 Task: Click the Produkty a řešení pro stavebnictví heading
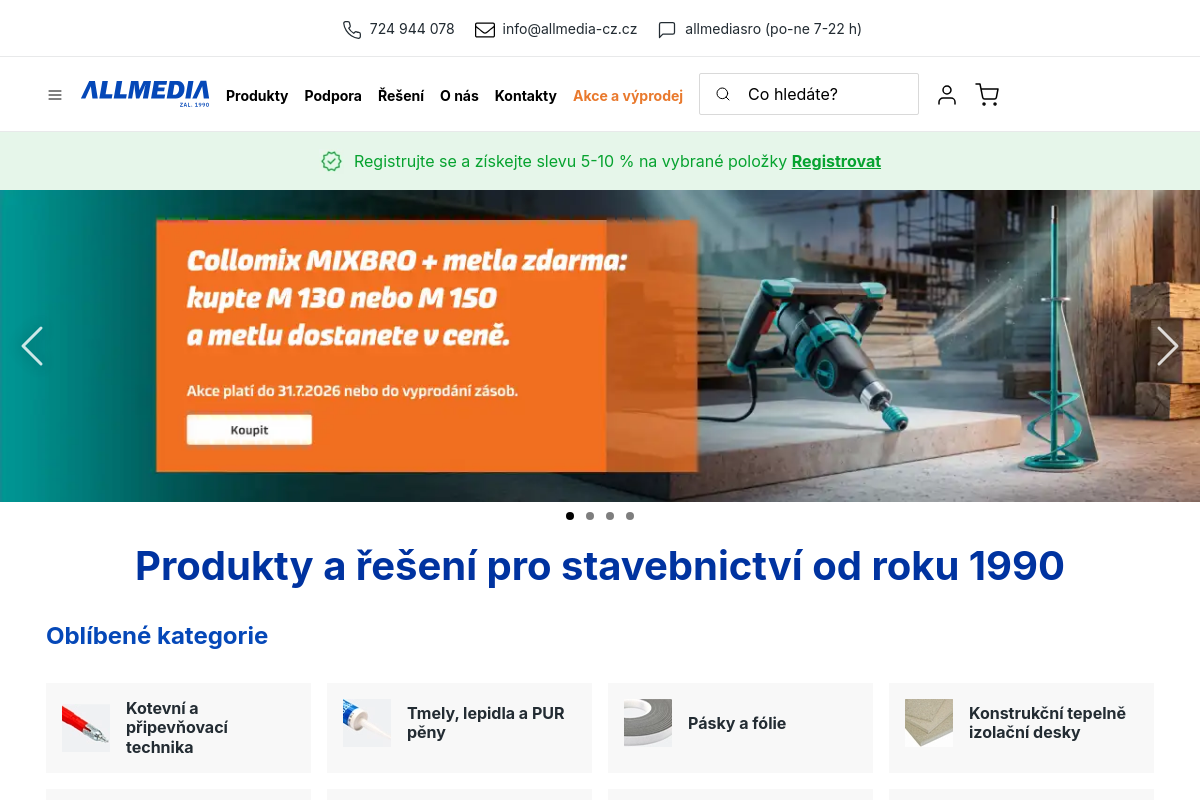pos(600,566)
